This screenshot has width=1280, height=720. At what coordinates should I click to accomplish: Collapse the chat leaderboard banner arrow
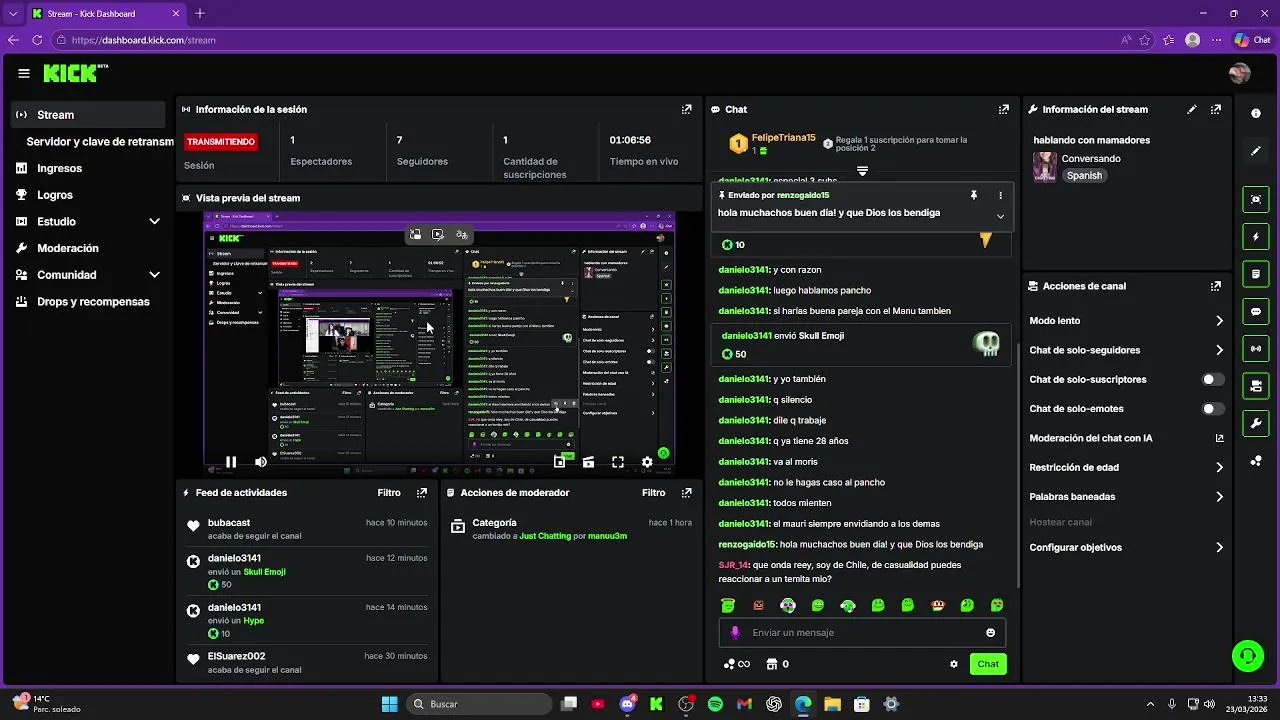pos(862,171)
